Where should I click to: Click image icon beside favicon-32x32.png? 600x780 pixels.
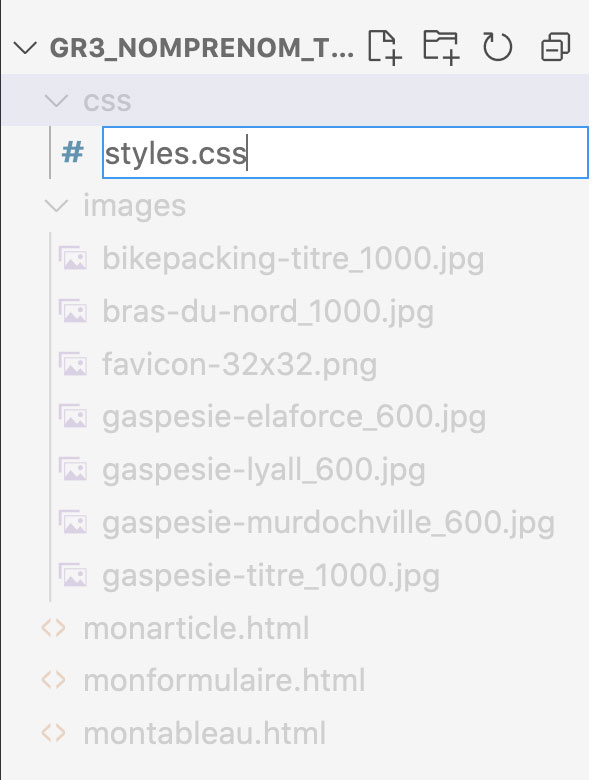point(72,365)
